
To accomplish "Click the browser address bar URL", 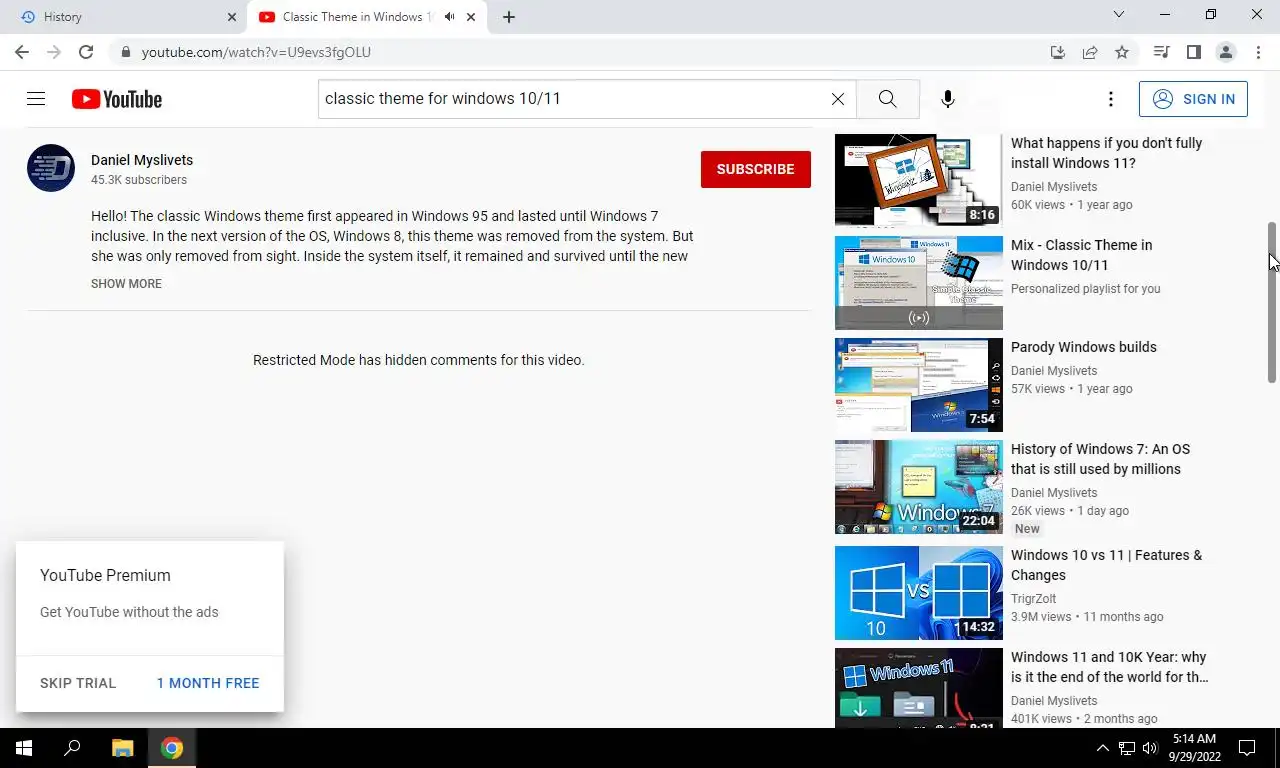I will [256, 52].
